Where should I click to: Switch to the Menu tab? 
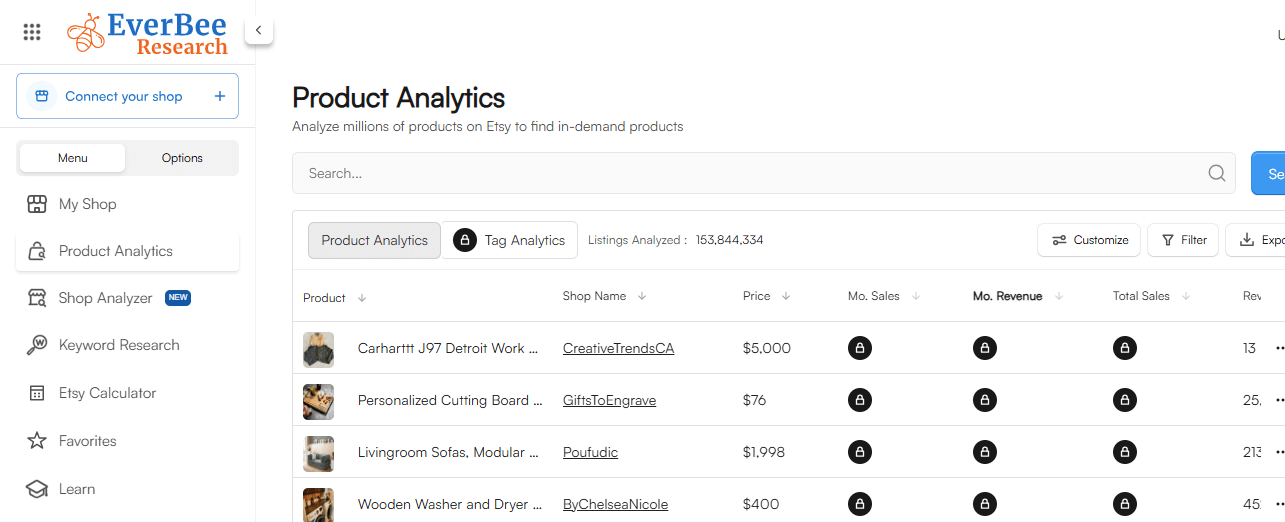tap(73, 158)
